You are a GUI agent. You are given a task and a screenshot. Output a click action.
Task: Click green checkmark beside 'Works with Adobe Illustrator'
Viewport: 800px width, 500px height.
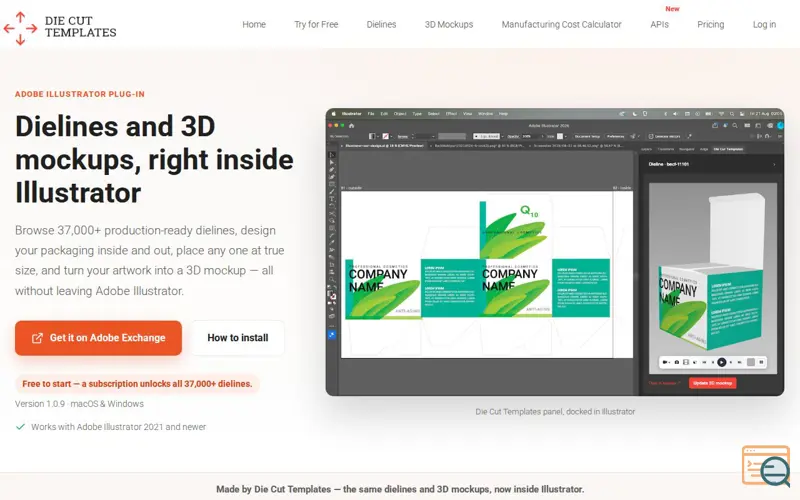[x=20, y=427]
